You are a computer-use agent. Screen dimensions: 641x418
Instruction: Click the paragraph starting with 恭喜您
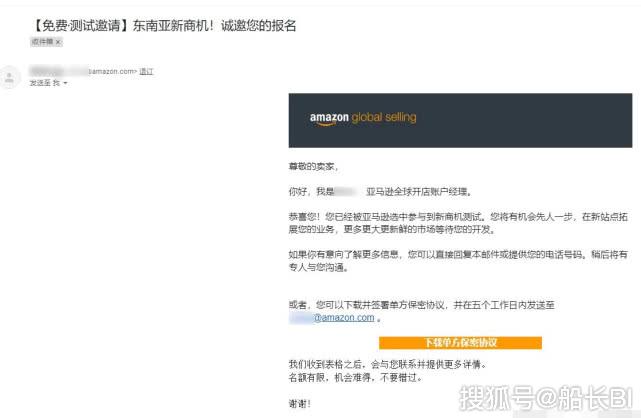tap(460, 221)
